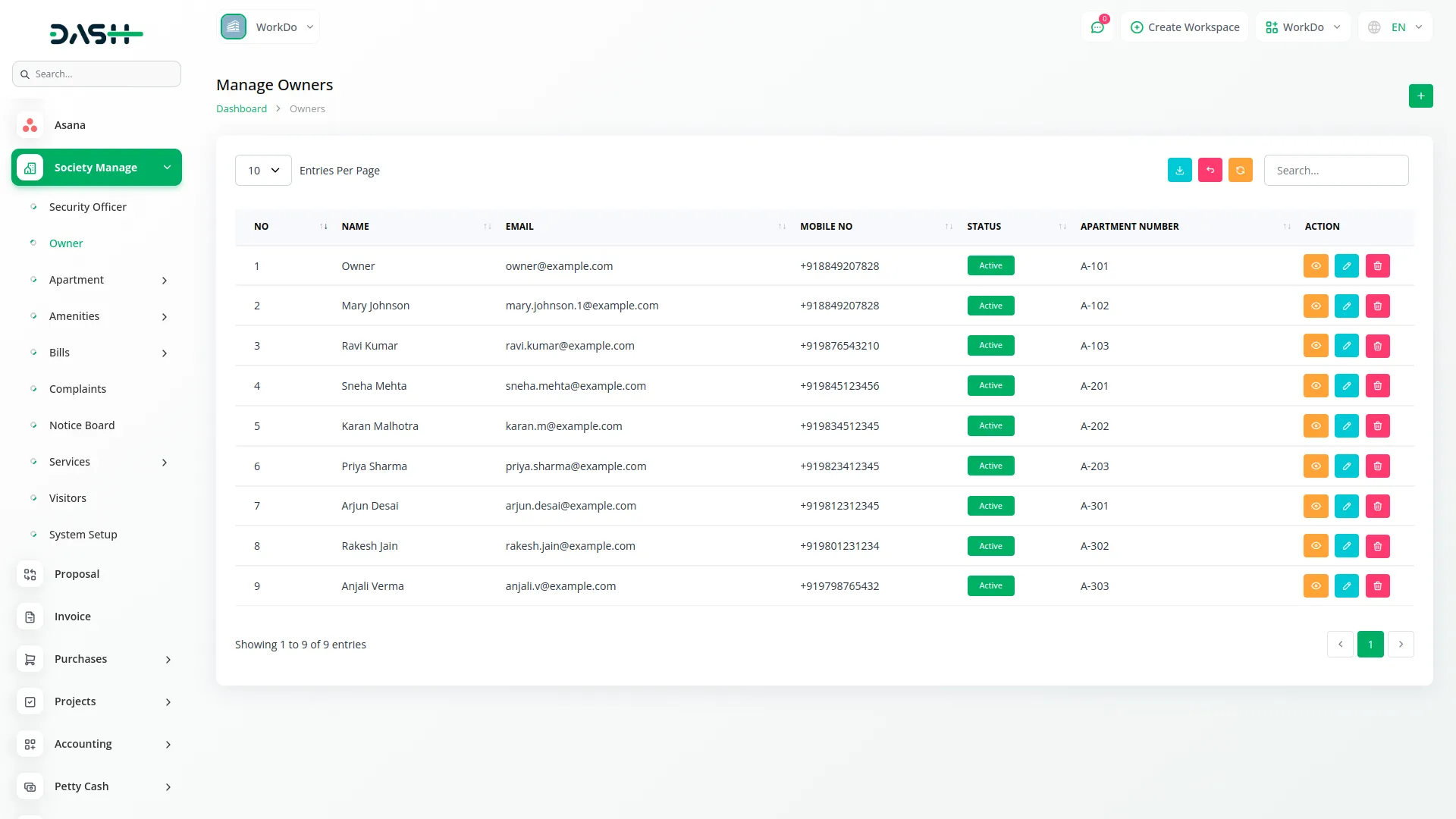1456x819 pixels.
Task: Open Security Officer menu item
Action: (87, 207)
